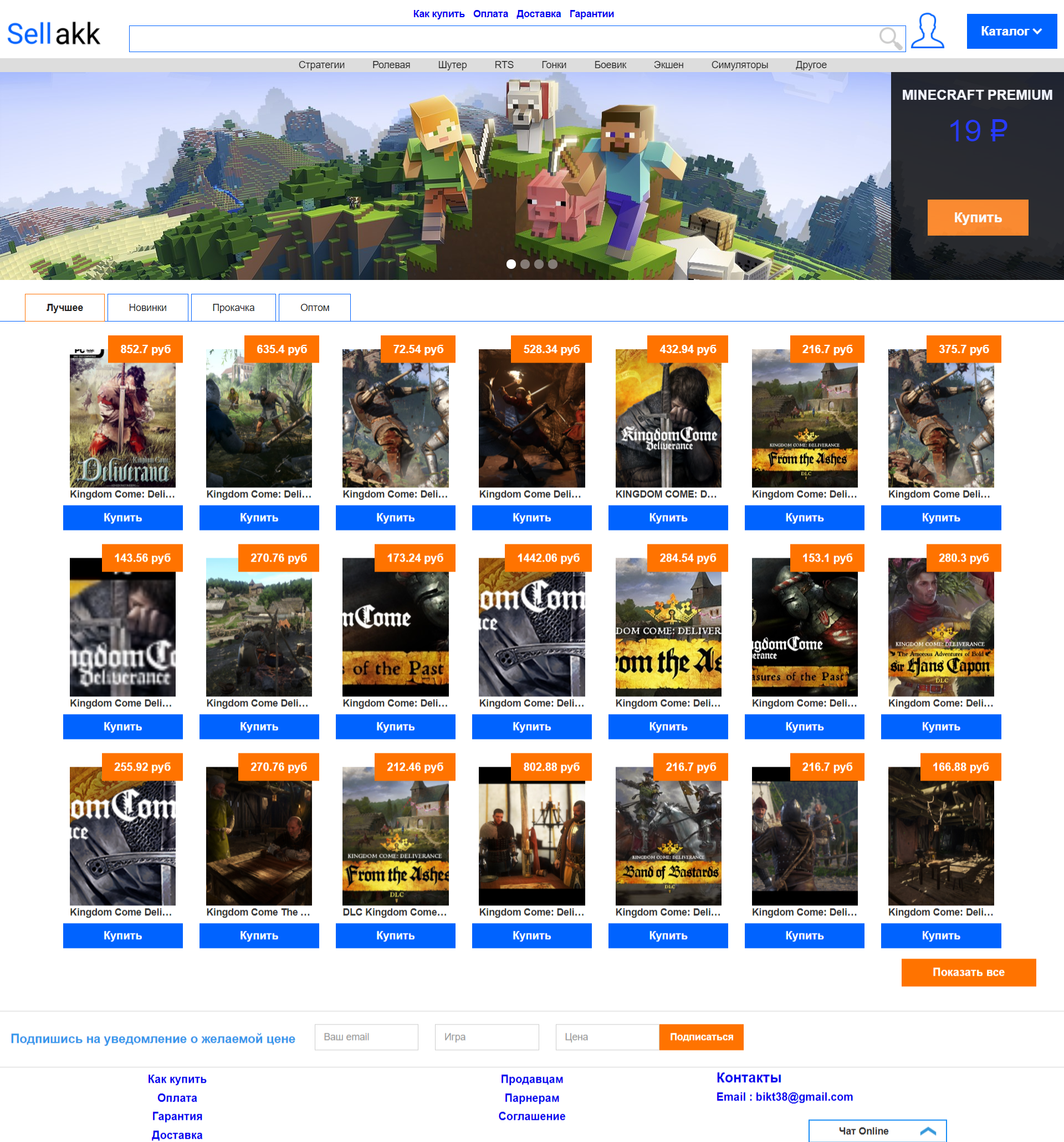This screenshot has width=1064, height=1142.
Task: Click Купить for the 1442.06 руб item
Action: pyautogui.click(x=531, y=727)
